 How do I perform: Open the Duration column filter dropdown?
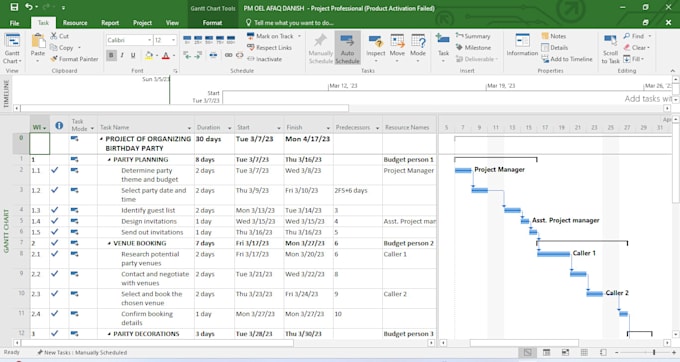click(x=229, y=128)
